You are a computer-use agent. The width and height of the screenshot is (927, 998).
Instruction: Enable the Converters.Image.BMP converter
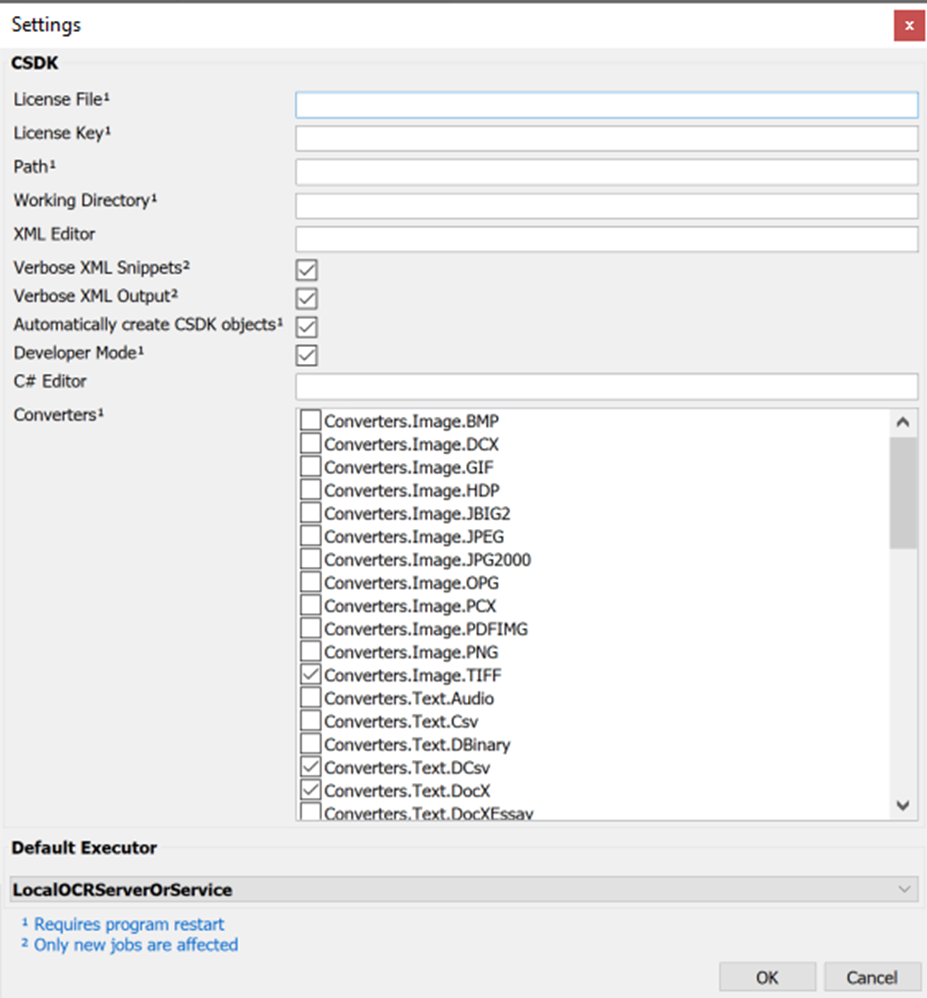click(x=310, y=420)
